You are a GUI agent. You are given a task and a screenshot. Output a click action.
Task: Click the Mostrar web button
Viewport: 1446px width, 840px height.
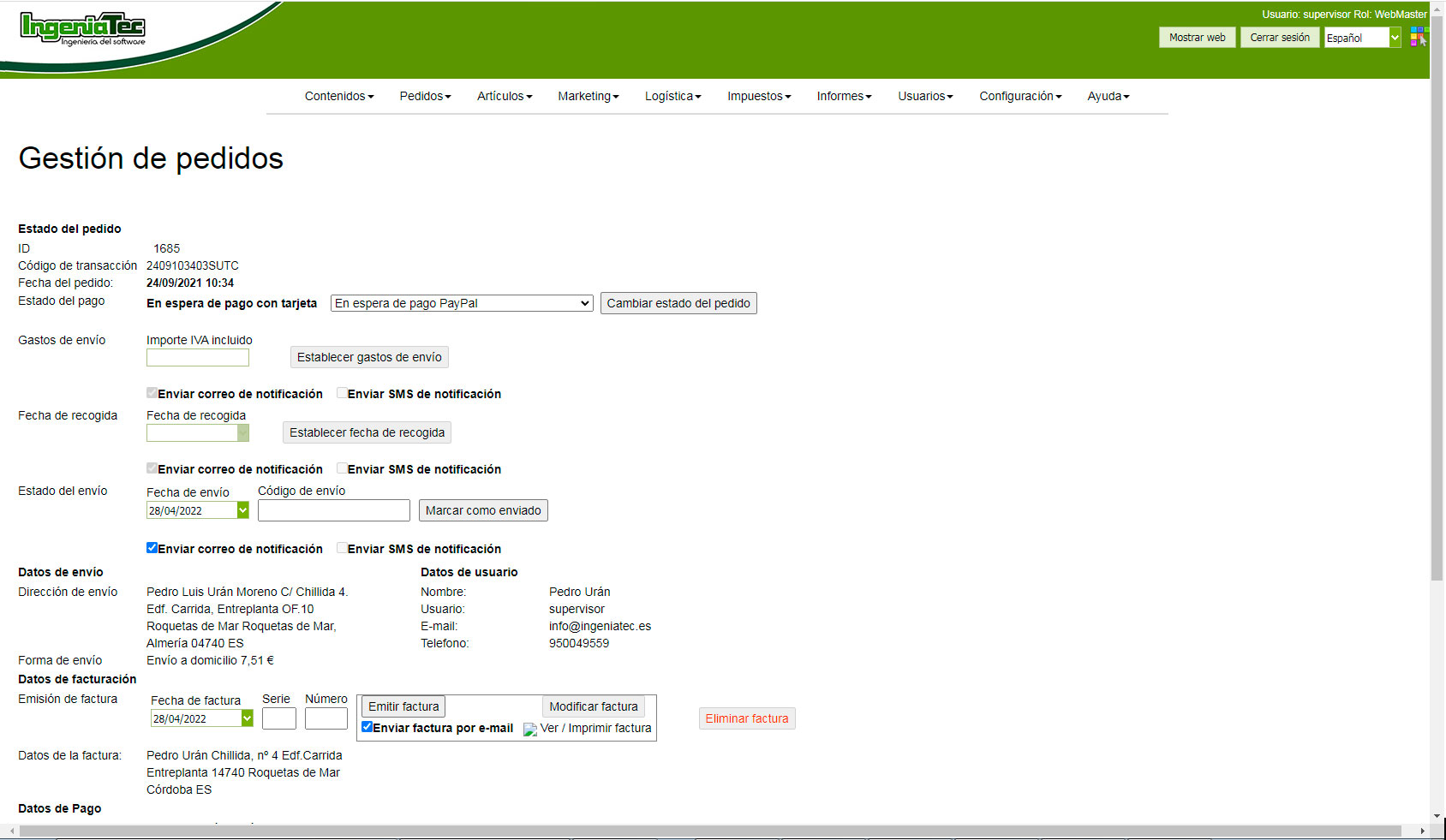1198,38
